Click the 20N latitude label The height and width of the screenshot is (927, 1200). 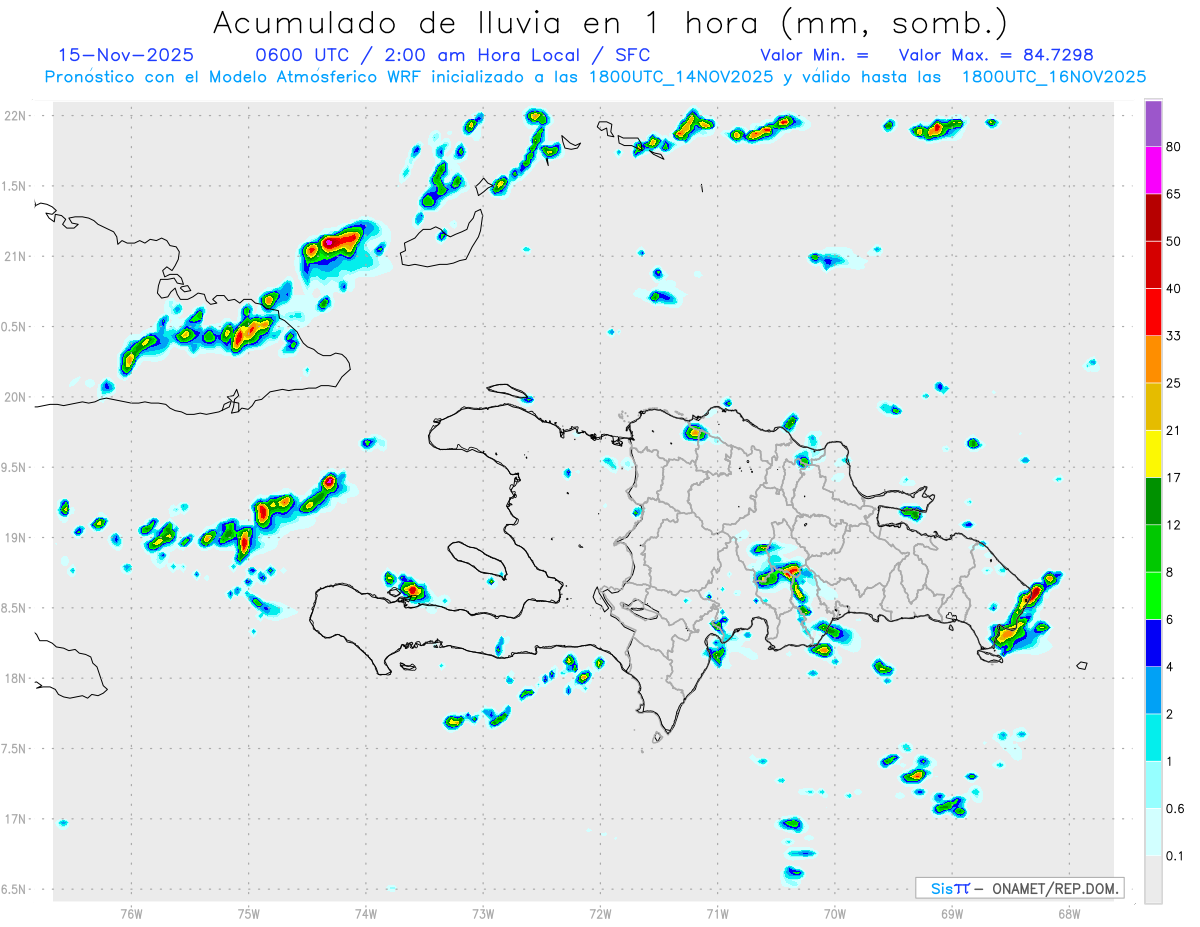pos(16,397)
